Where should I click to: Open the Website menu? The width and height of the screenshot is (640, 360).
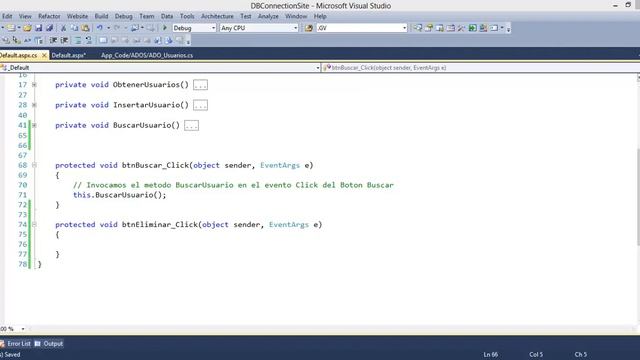pos(77,16)
